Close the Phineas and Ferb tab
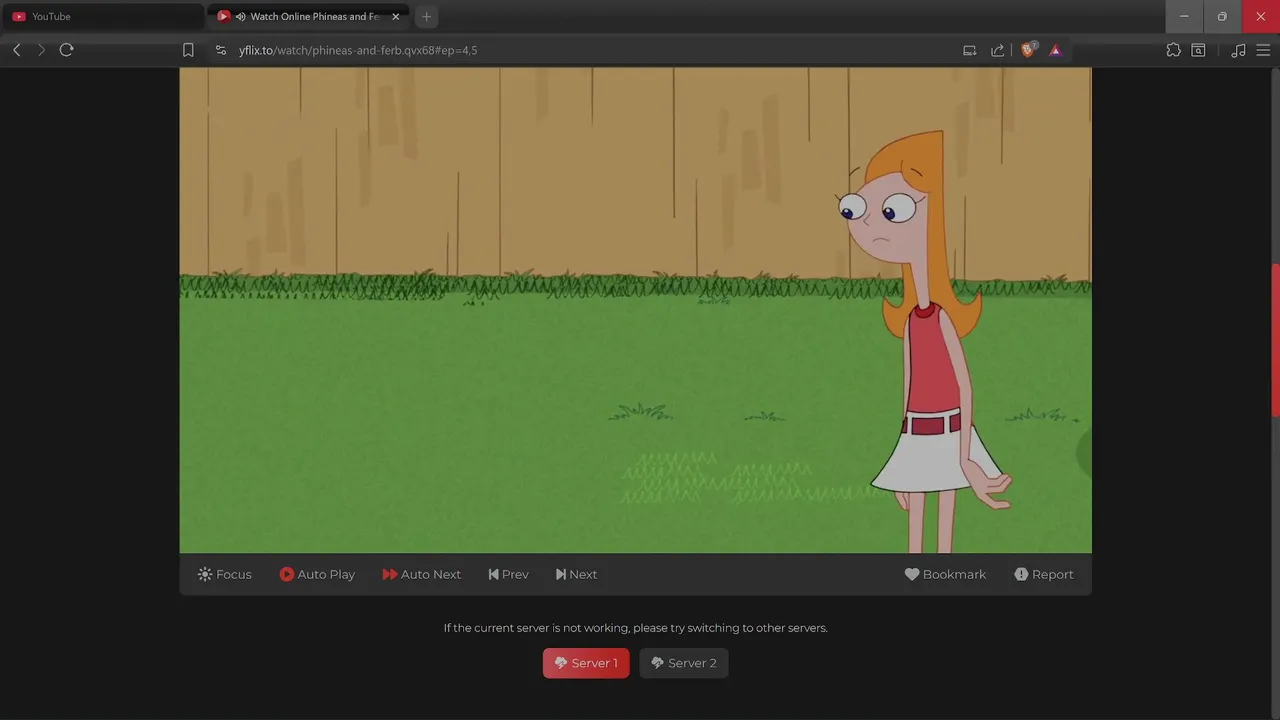The height and width of the screenshot is (720, 1280). pos(395,16)
